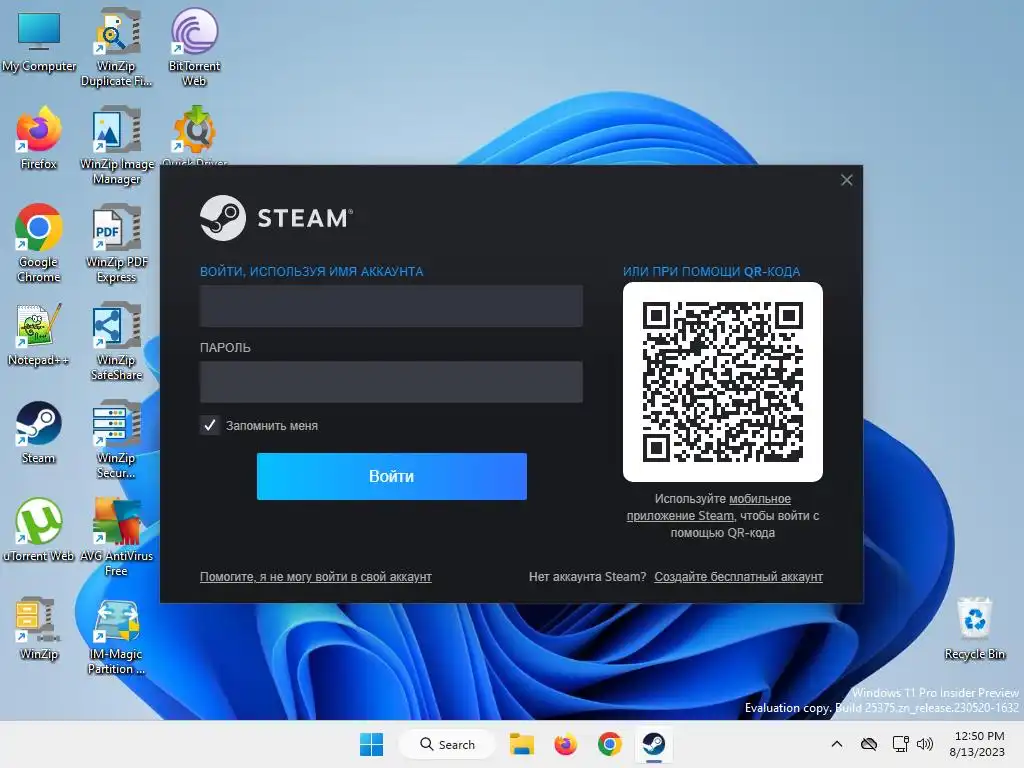The image size is (1024, 768).
Task: Click the Steam taskbar icon
Action: pos(654,744)
